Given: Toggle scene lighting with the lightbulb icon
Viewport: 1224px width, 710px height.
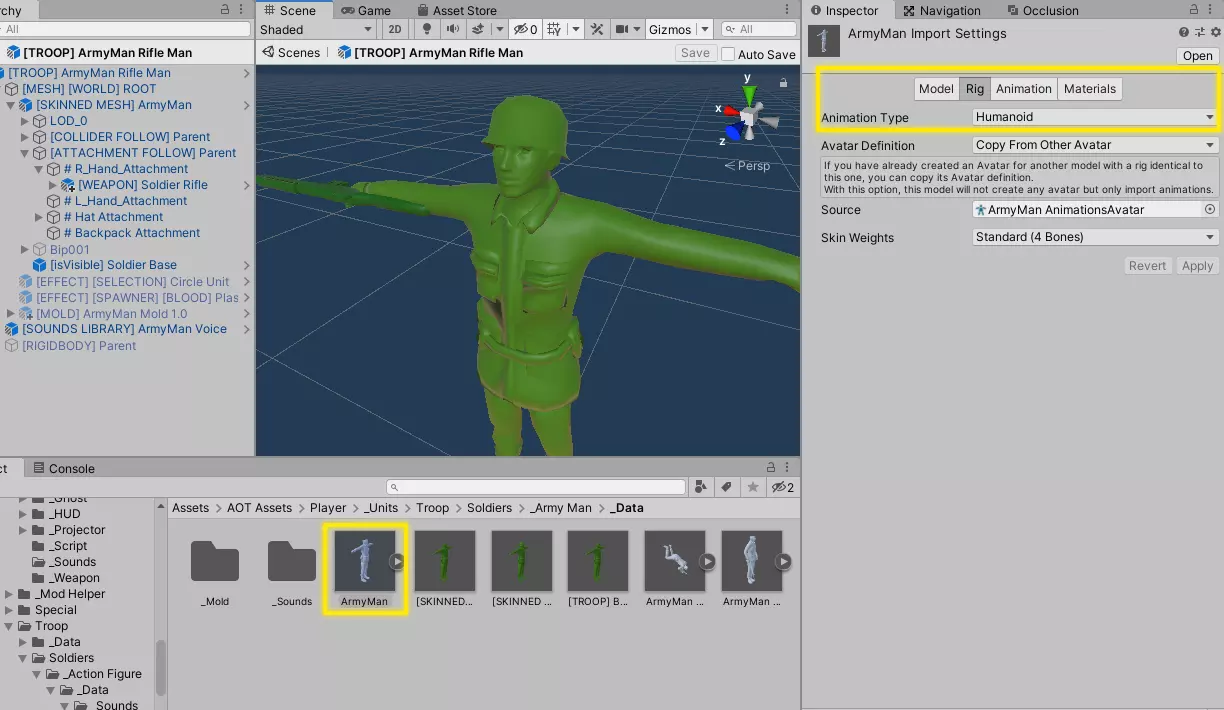Looking at the screenshot, I should tap(428, 30).
